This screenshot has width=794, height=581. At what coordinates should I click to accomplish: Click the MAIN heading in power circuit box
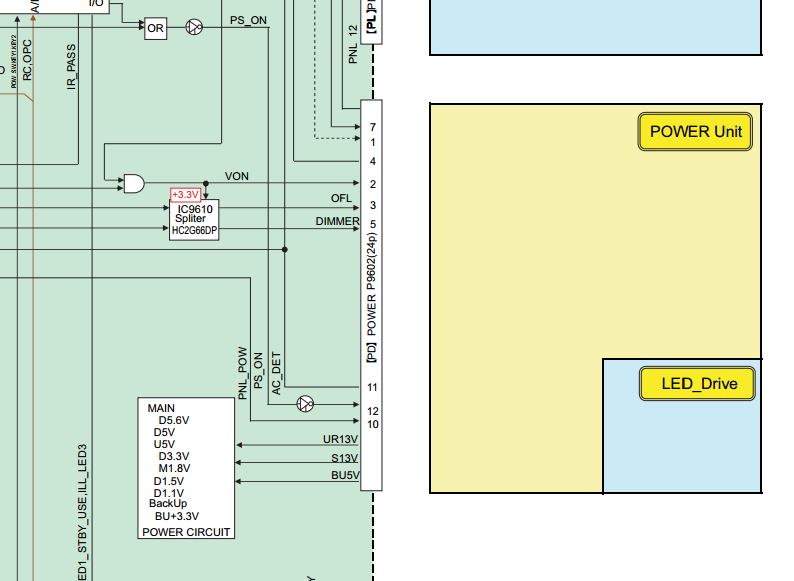(161, 408)
